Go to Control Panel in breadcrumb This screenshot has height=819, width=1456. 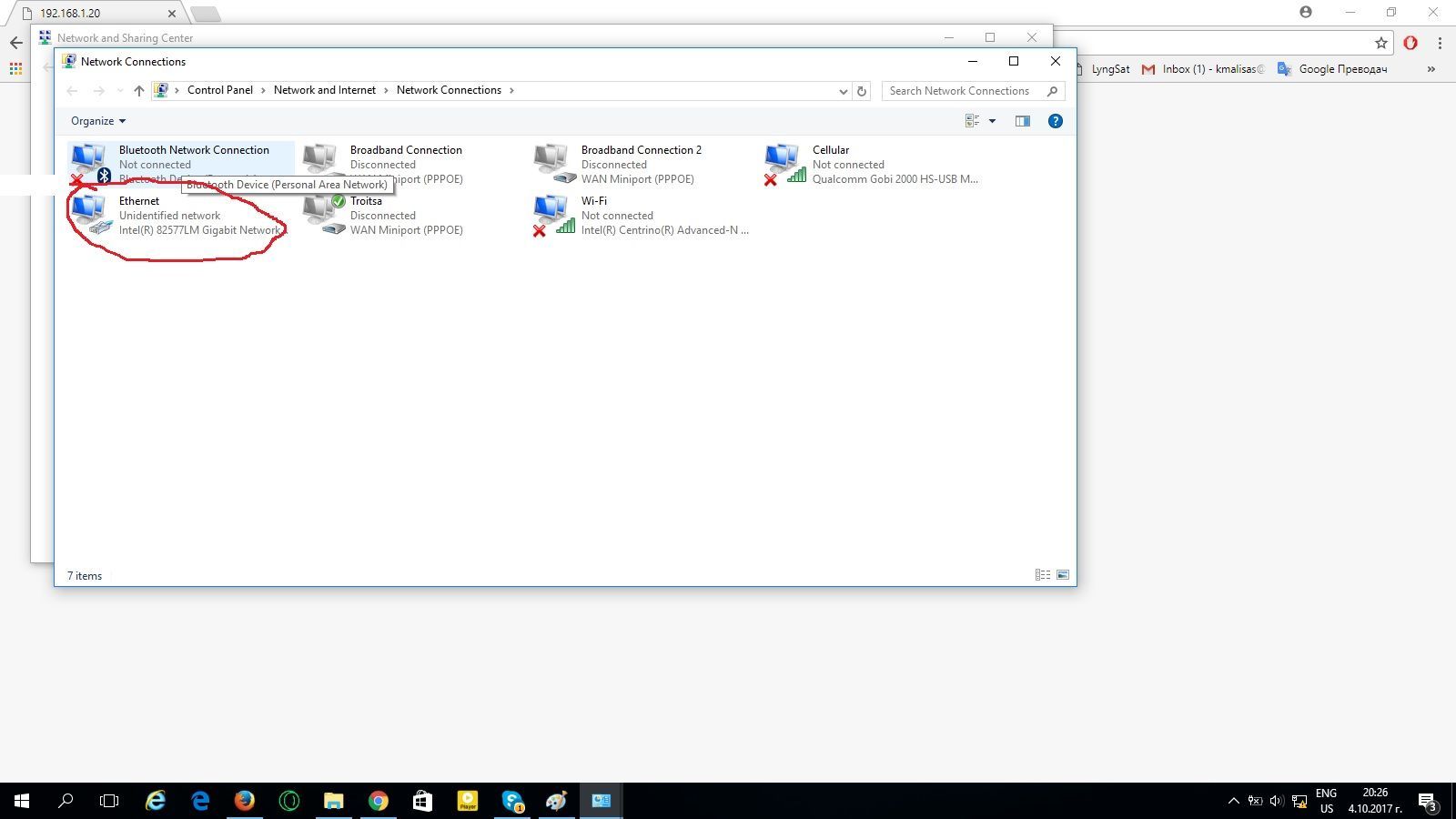point(219,90)
